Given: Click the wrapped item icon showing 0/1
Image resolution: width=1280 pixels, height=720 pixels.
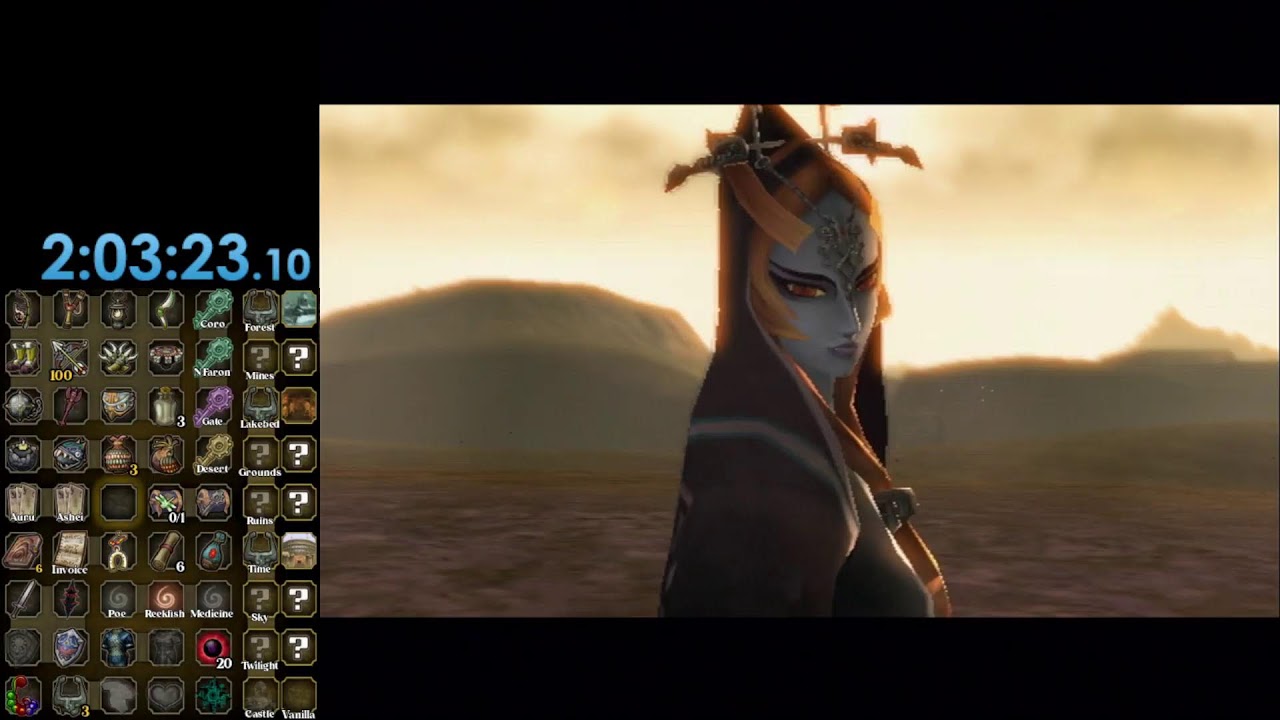Looking at the screenshot, I should tap(166, 503).
